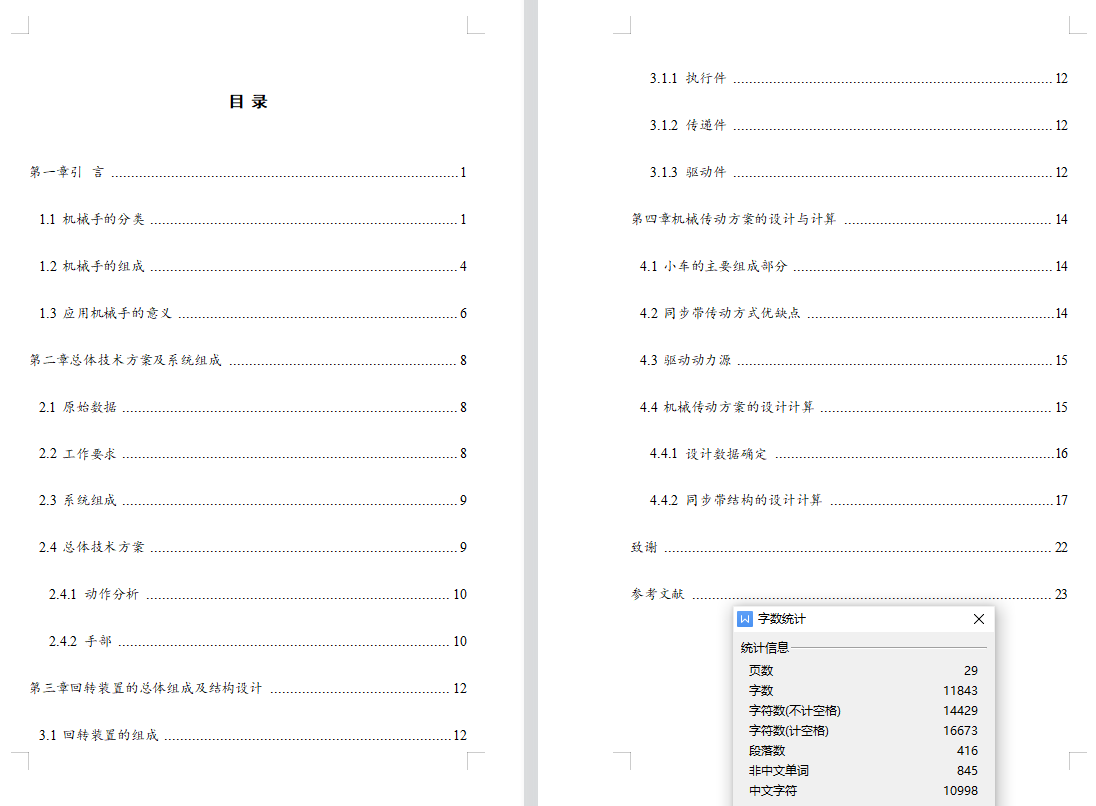Select 4.2 同步带传动方式优缺点 entry
Viewport: 1096px width, 806px height.
point(720,313)
